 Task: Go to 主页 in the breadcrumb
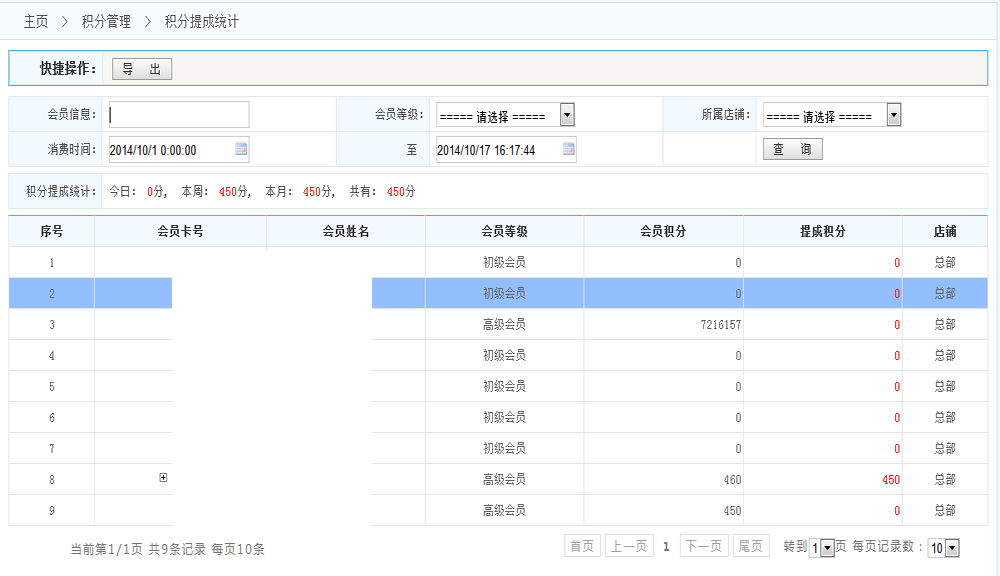point(36,21)
